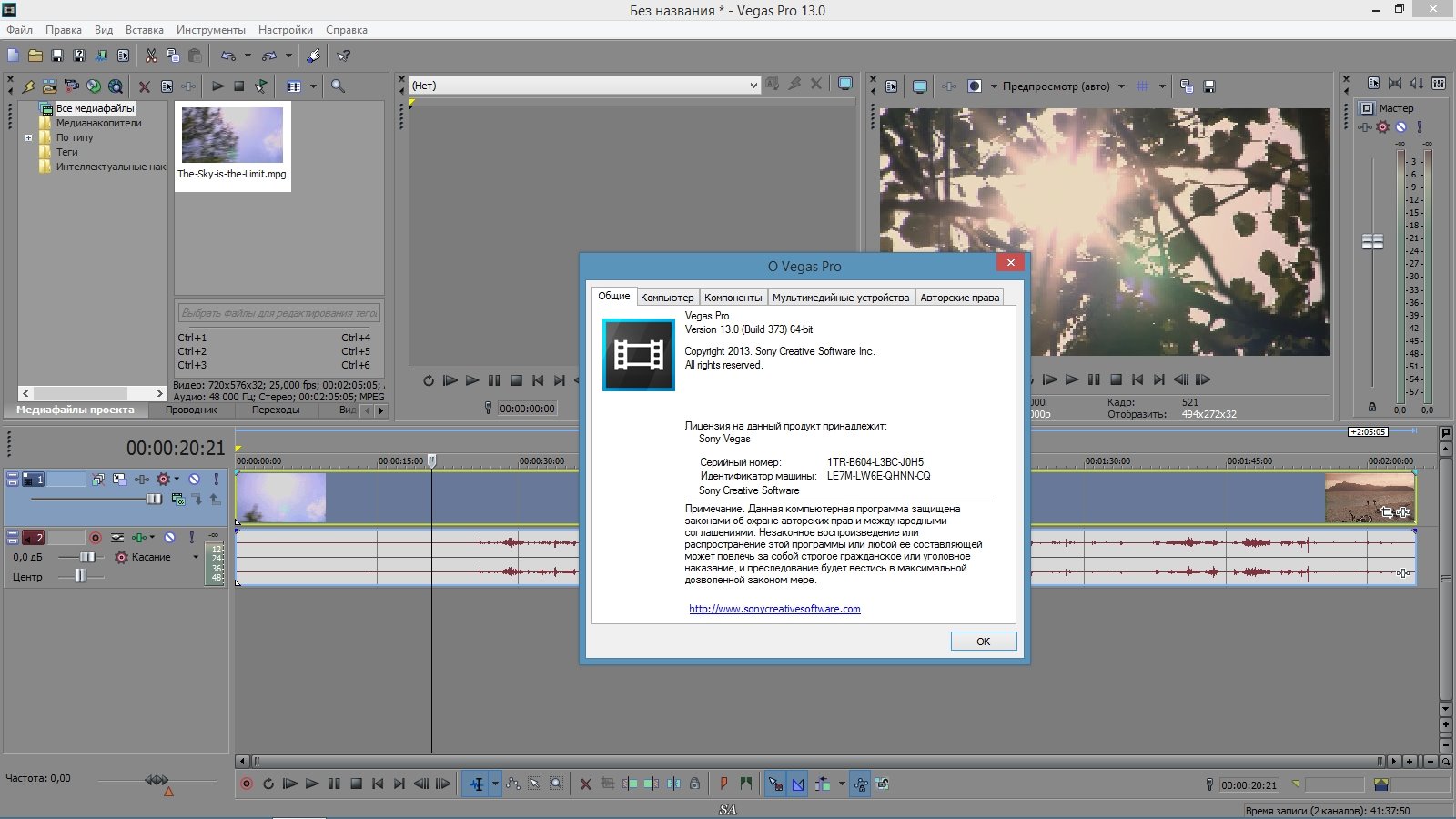
Task: Expand the 'По типу' media bin
Action: click(x=28, y=138)
